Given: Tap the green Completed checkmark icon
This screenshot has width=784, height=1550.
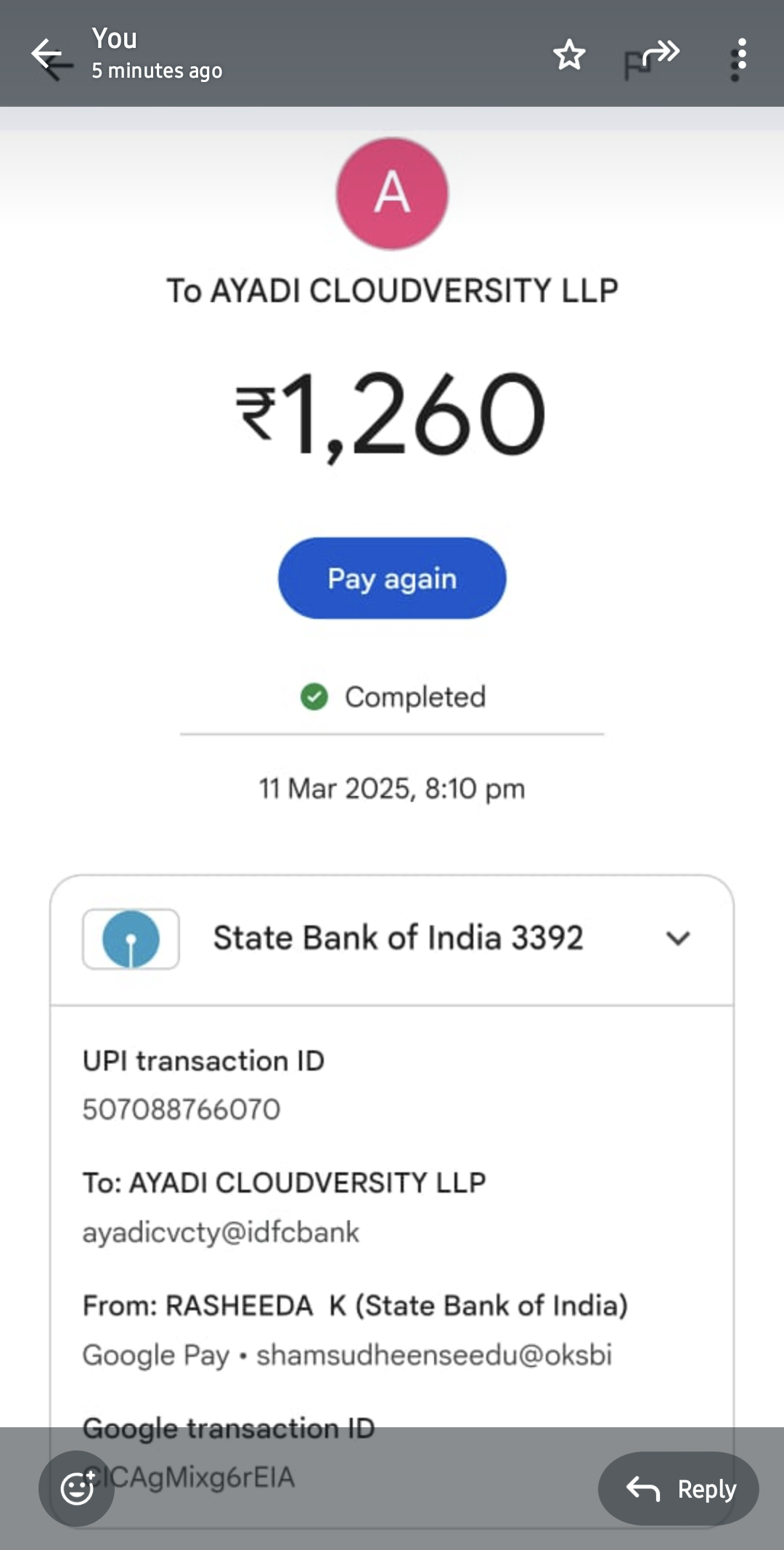Looking at the screenshot, I should pyautogui.click(x=314, y=697).
